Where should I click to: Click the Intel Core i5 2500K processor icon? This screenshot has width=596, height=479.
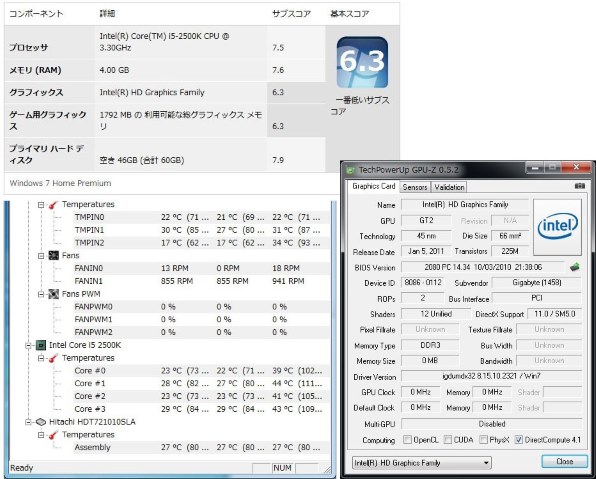point(41,345)
